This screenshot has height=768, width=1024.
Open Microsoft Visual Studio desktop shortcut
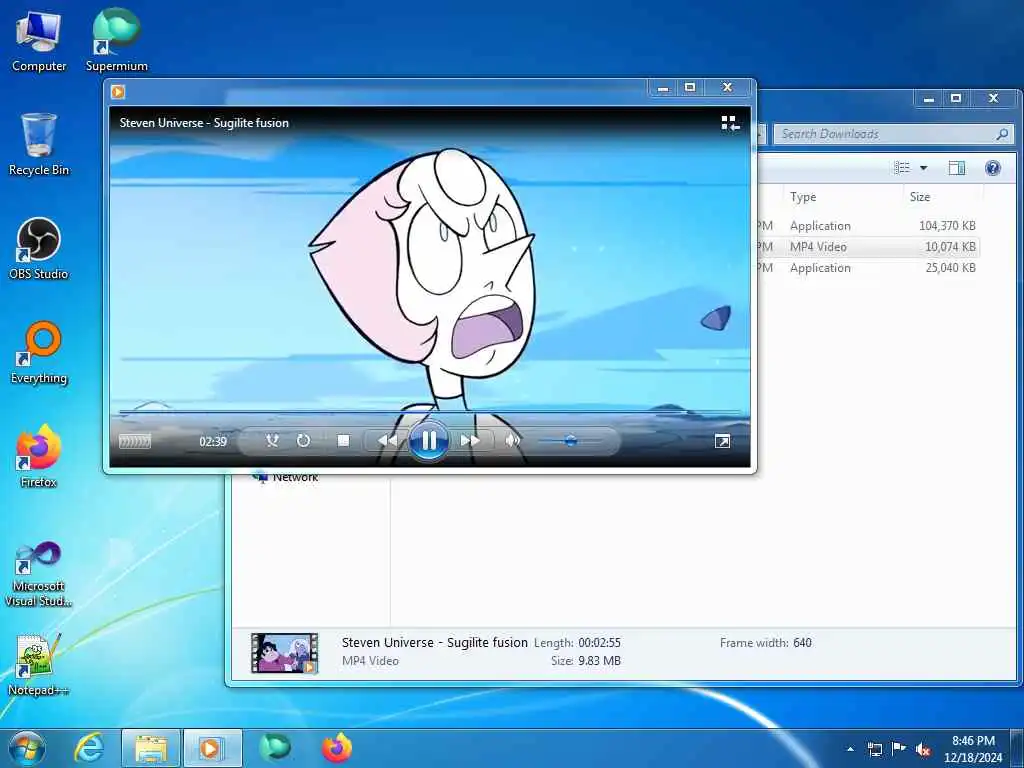[x=39, y=574]
